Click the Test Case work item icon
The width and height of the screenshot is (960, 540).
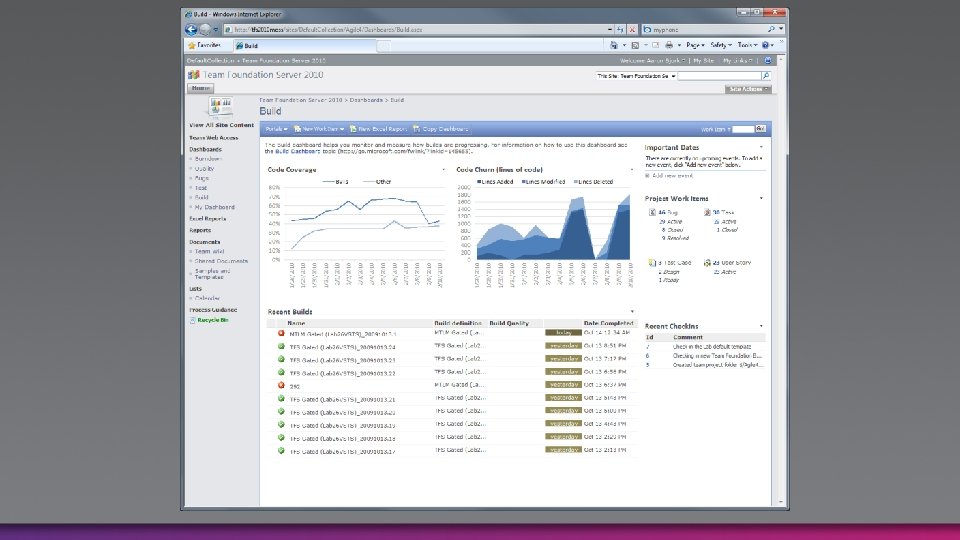[652, 263]
